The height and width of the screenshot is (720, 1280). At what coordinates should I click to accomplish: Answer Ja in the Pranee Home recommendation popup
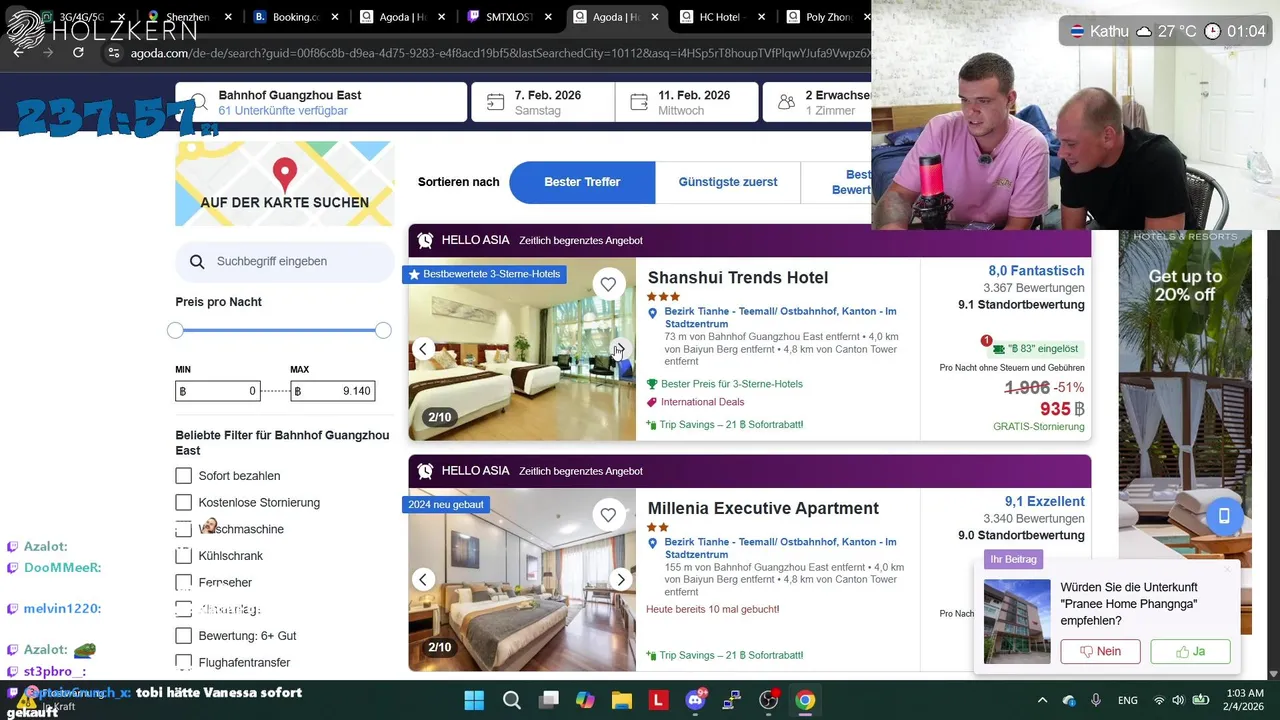pos(1190,651)
